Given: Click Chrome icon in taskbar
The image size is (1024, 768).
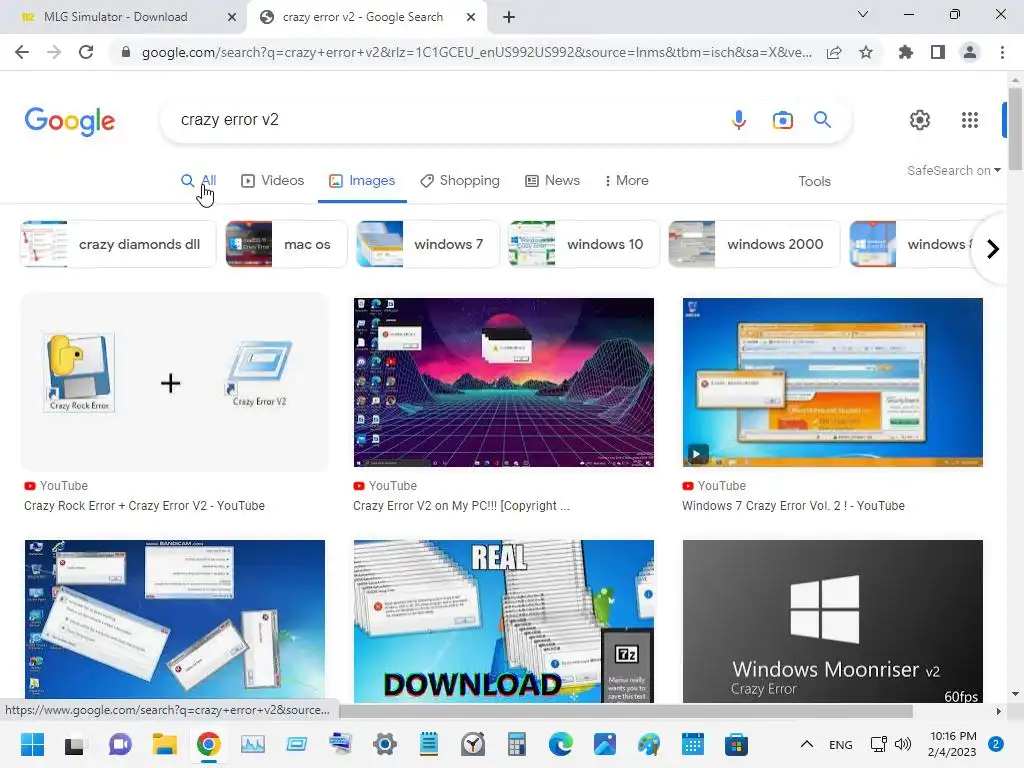Looking at the screenshot, I should tap(208, 744).
